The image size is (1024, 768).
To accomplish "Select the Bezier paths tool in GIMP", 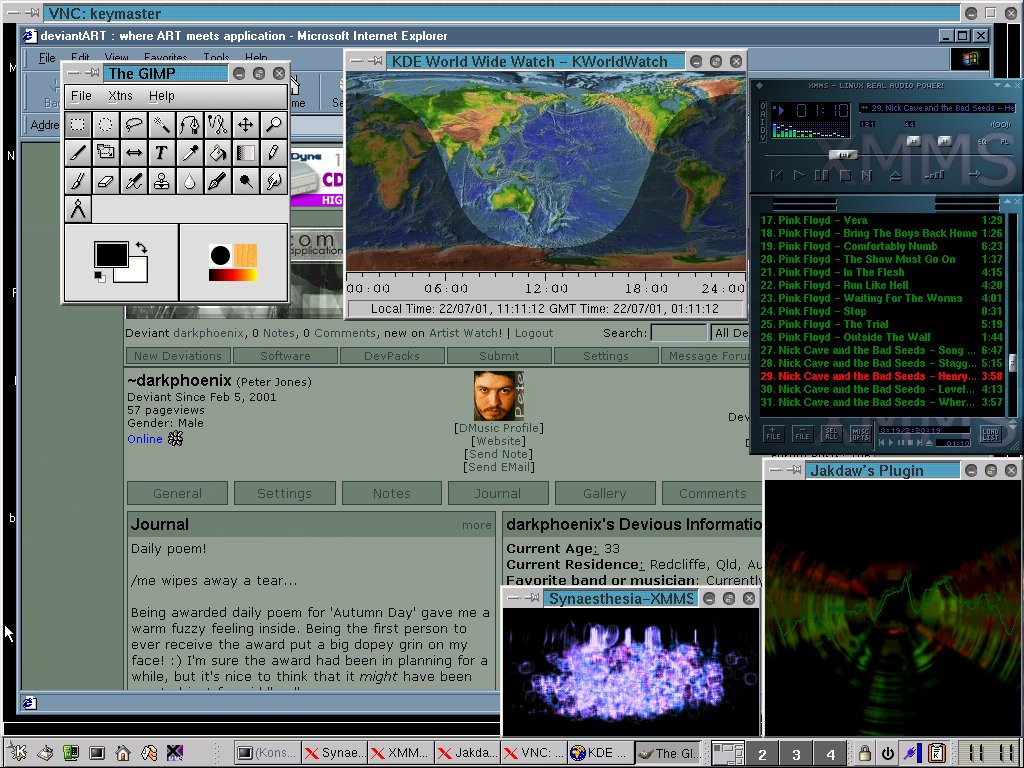I will tap(190, 124).
